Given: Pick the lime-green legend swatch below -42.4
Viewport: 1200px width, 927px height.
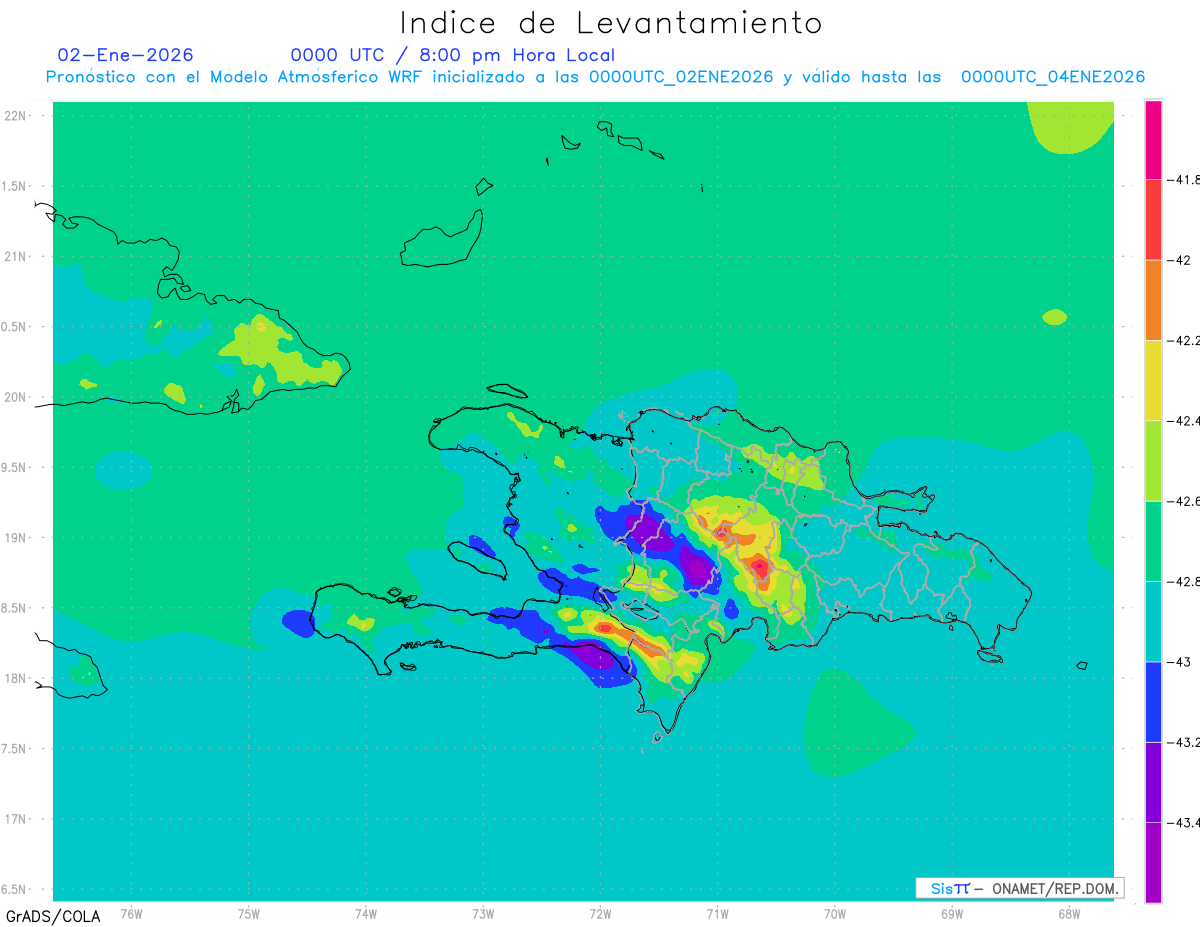Looking at the screenshot, I should (x=1153, y=461).
